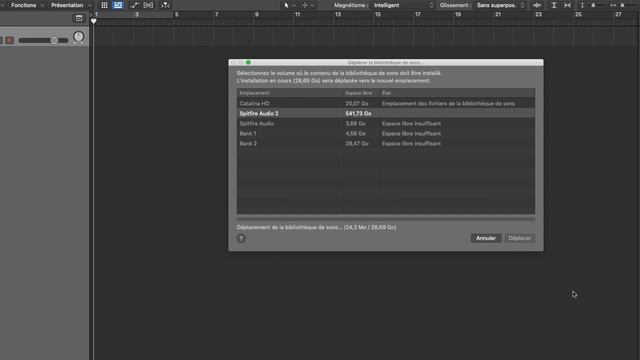Open the secondary marquee tool menu

click(x=308, y=5)
